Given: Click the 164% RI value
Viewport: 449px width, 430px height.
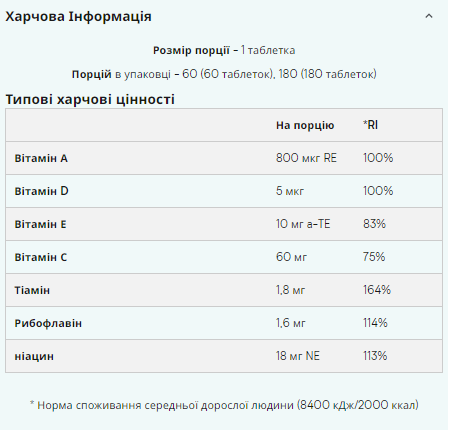Looking at the screenshot, I should point(377,290).
